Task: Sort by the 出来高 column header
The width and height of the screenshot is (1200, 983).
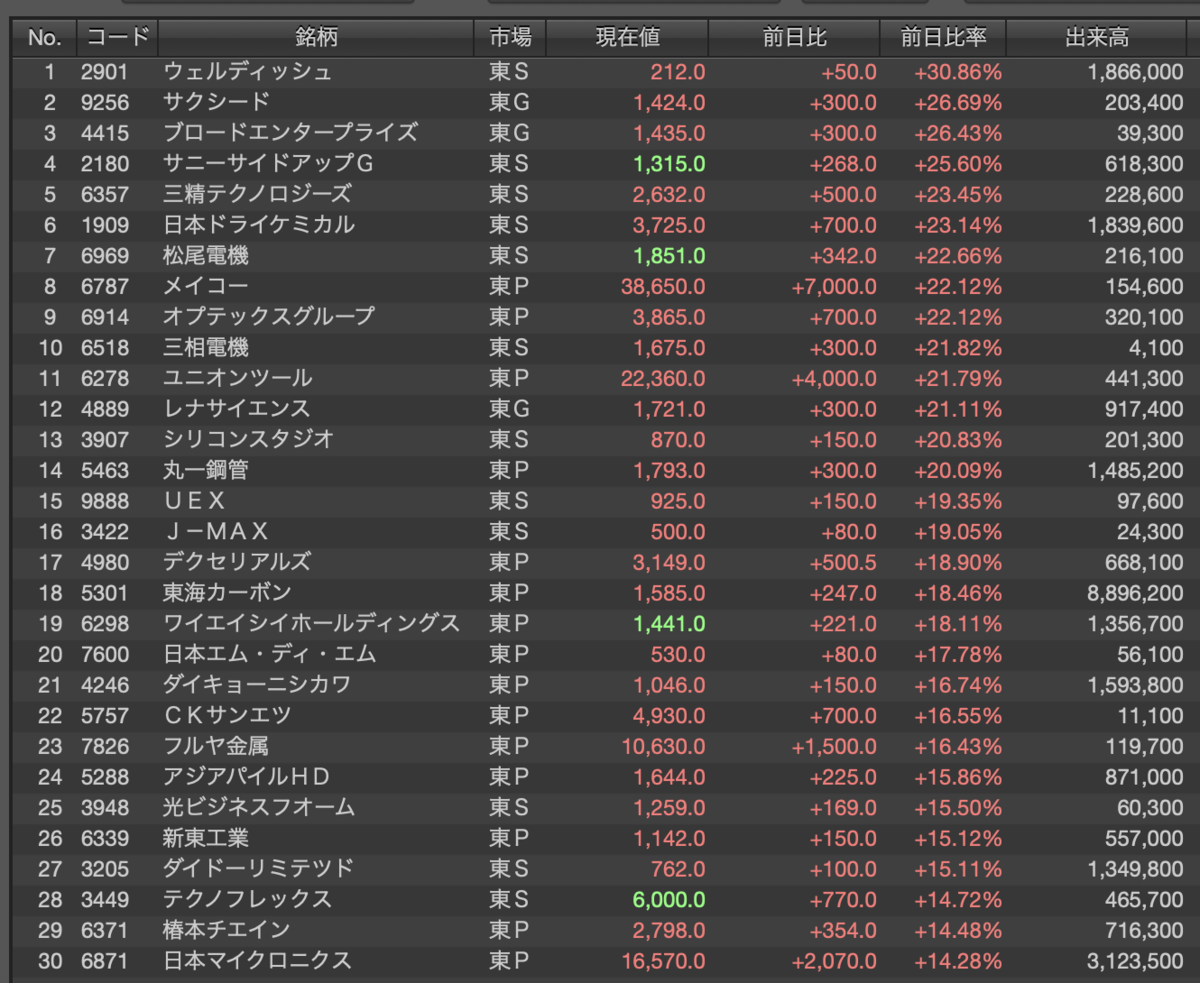Action: [x=1097, y=38]
